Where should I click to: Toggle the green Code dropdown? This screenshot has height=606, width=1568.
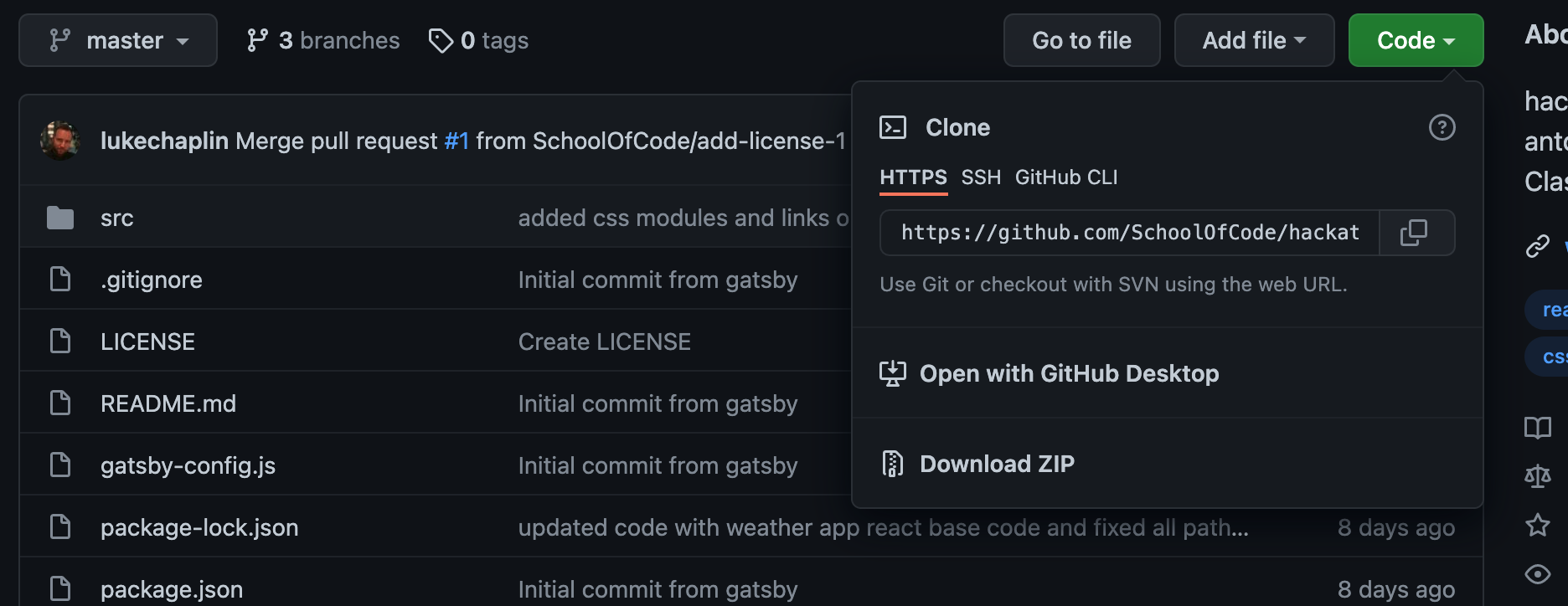1416,40
